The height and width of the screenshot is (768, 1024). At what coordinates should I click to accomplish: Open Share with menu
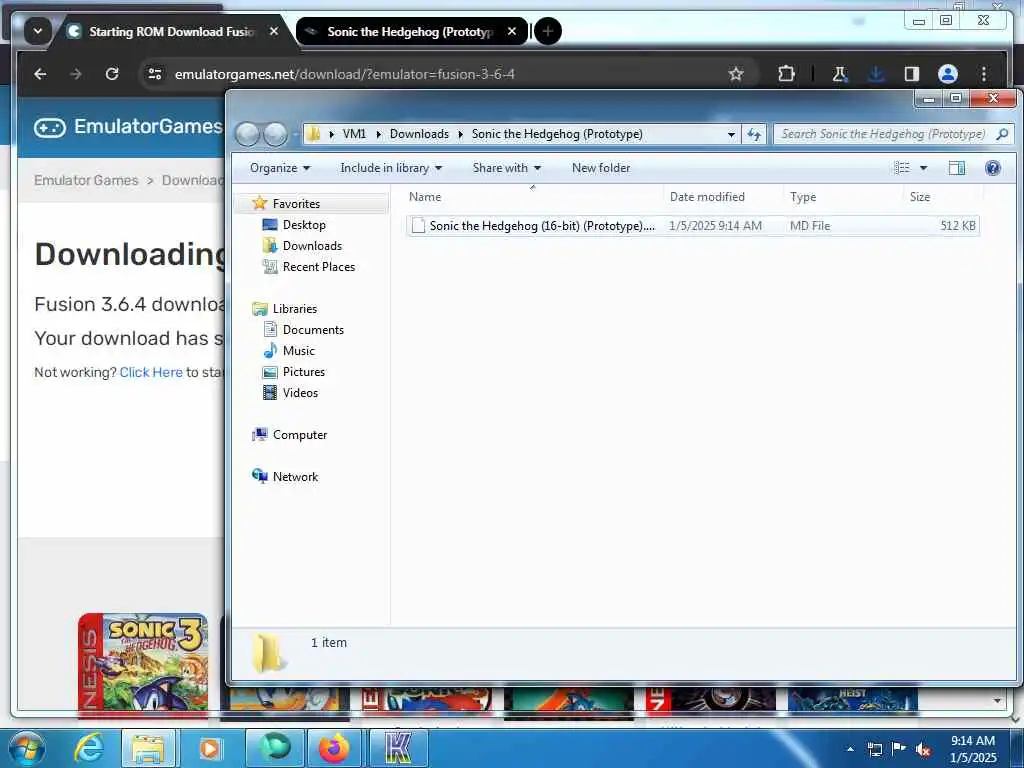pos(507,168)
